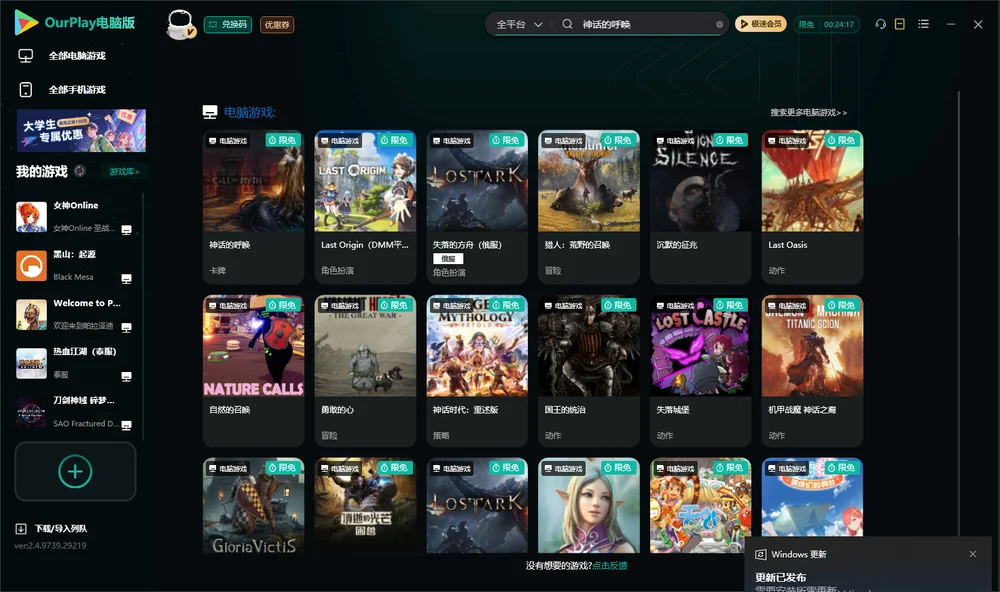1000x592 pixels.
Task: Click the yellow note icon in title bar
Action: [899, 24]
